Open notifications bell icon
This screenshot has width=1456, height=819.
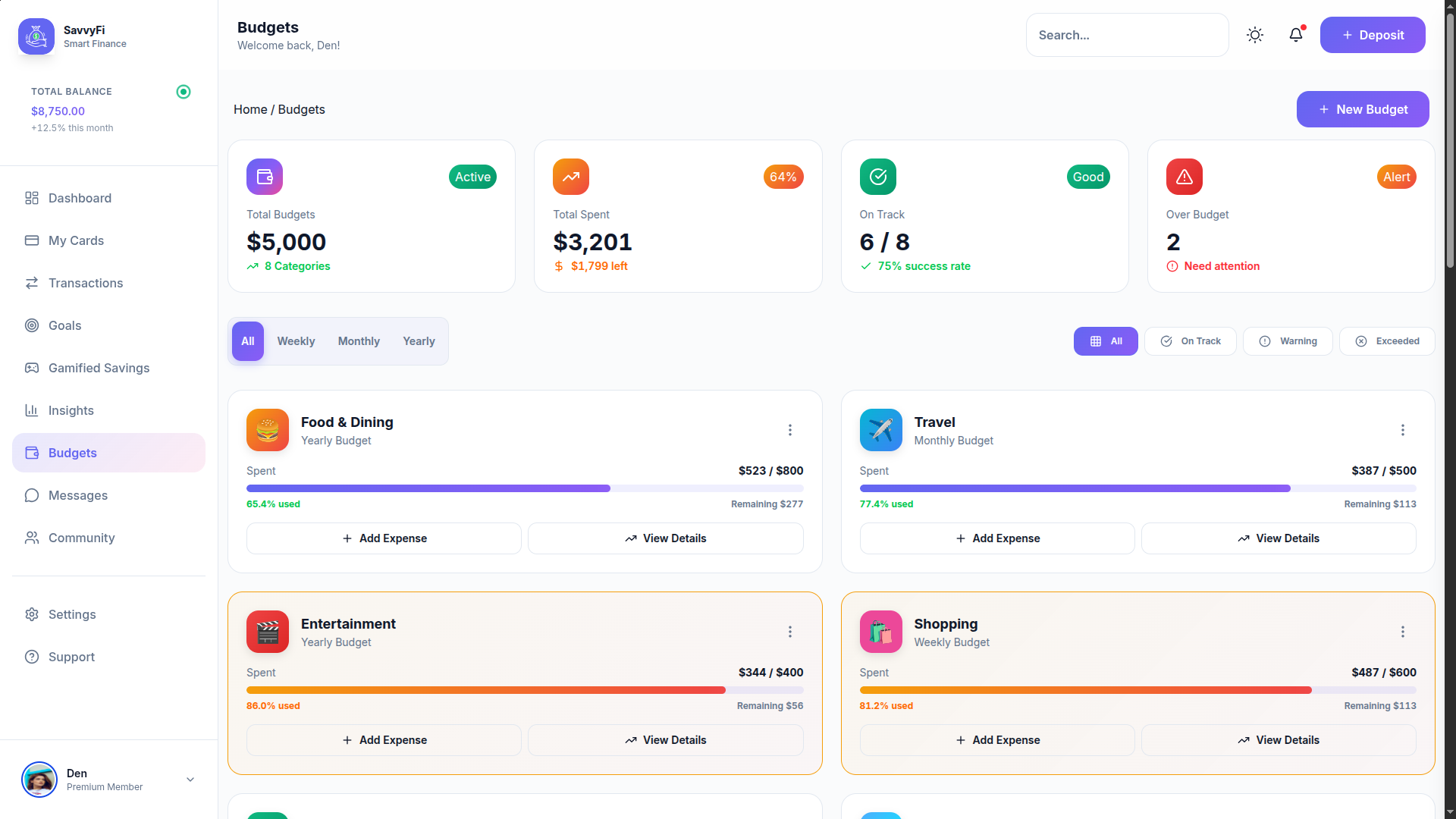click(x=1296, y=35)
